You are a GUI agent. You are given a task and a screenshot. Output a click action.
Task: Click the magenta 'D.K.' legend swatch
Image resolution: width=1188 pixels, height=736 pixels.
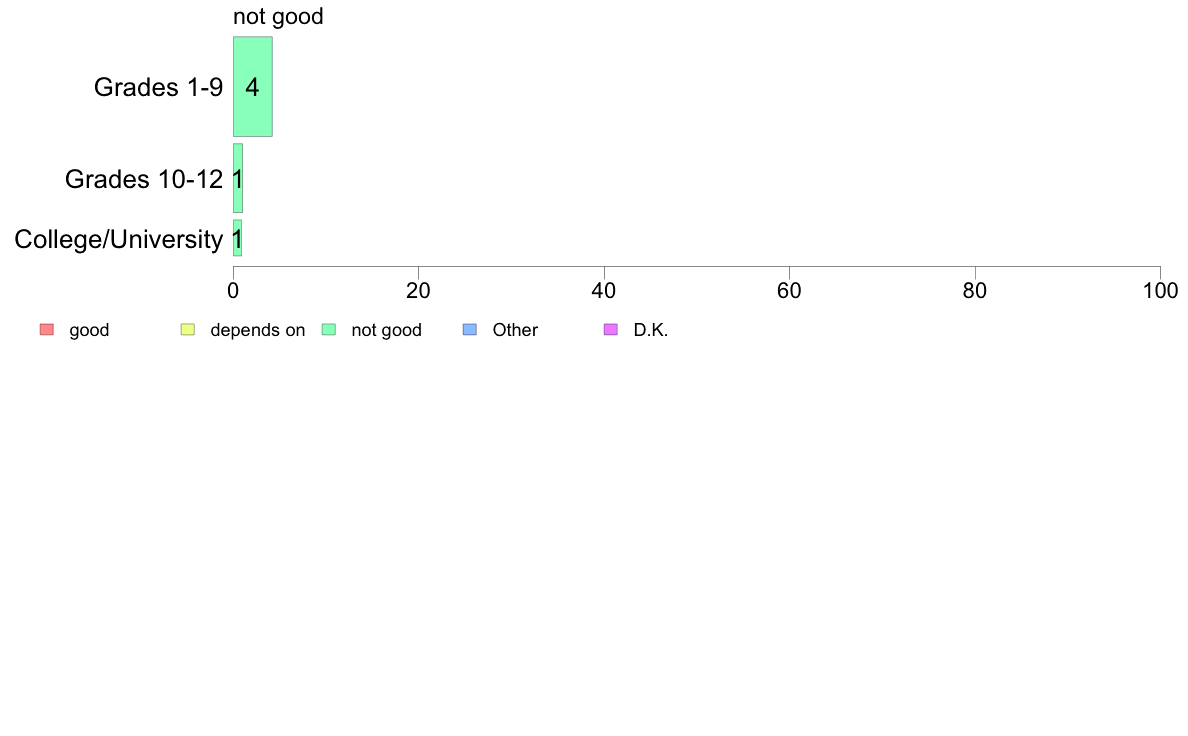(611, 330)
